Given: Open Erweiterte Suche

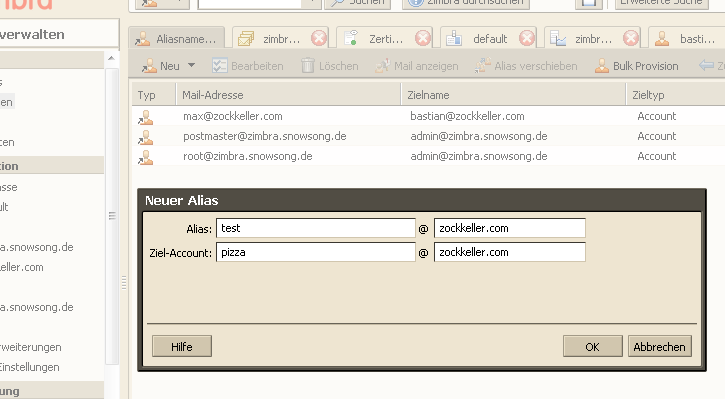Looking at the screenshot, I should [x=662, y=3].
